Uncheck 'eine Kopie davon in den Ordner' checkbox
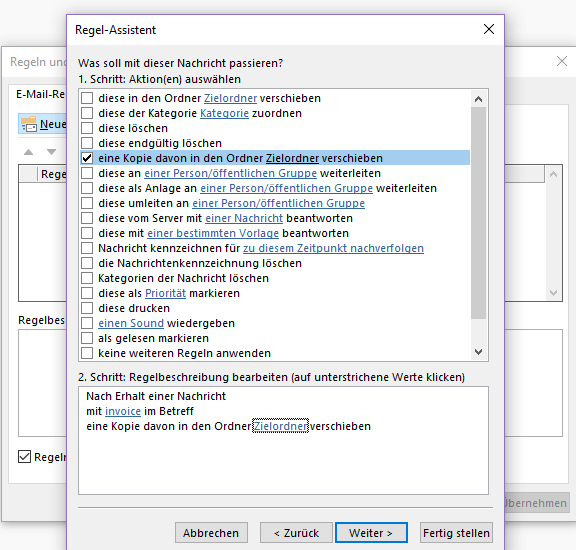Viewport: 576px width, 550px height. click(87, 158)
